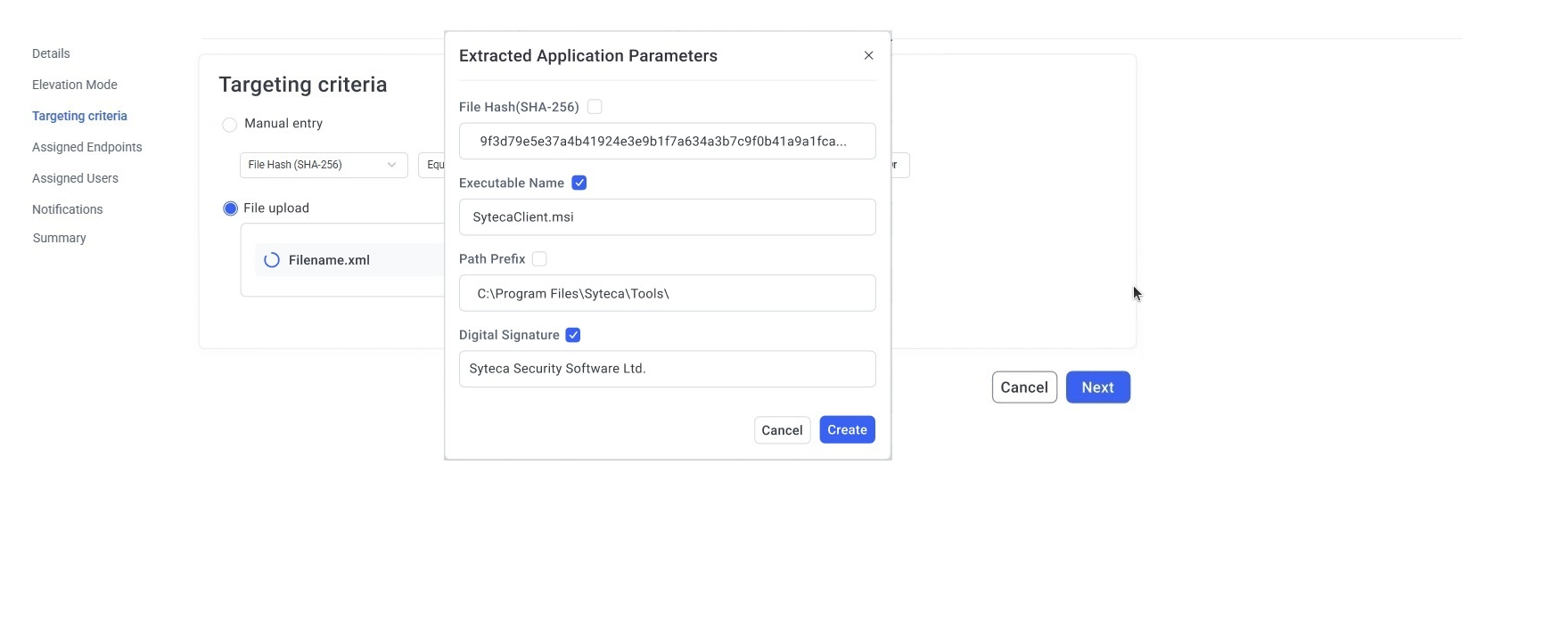Viewport: 1568px width, 628px height.
Task: Click the SytecaClient.msi input field
Action: coord(668,217)
